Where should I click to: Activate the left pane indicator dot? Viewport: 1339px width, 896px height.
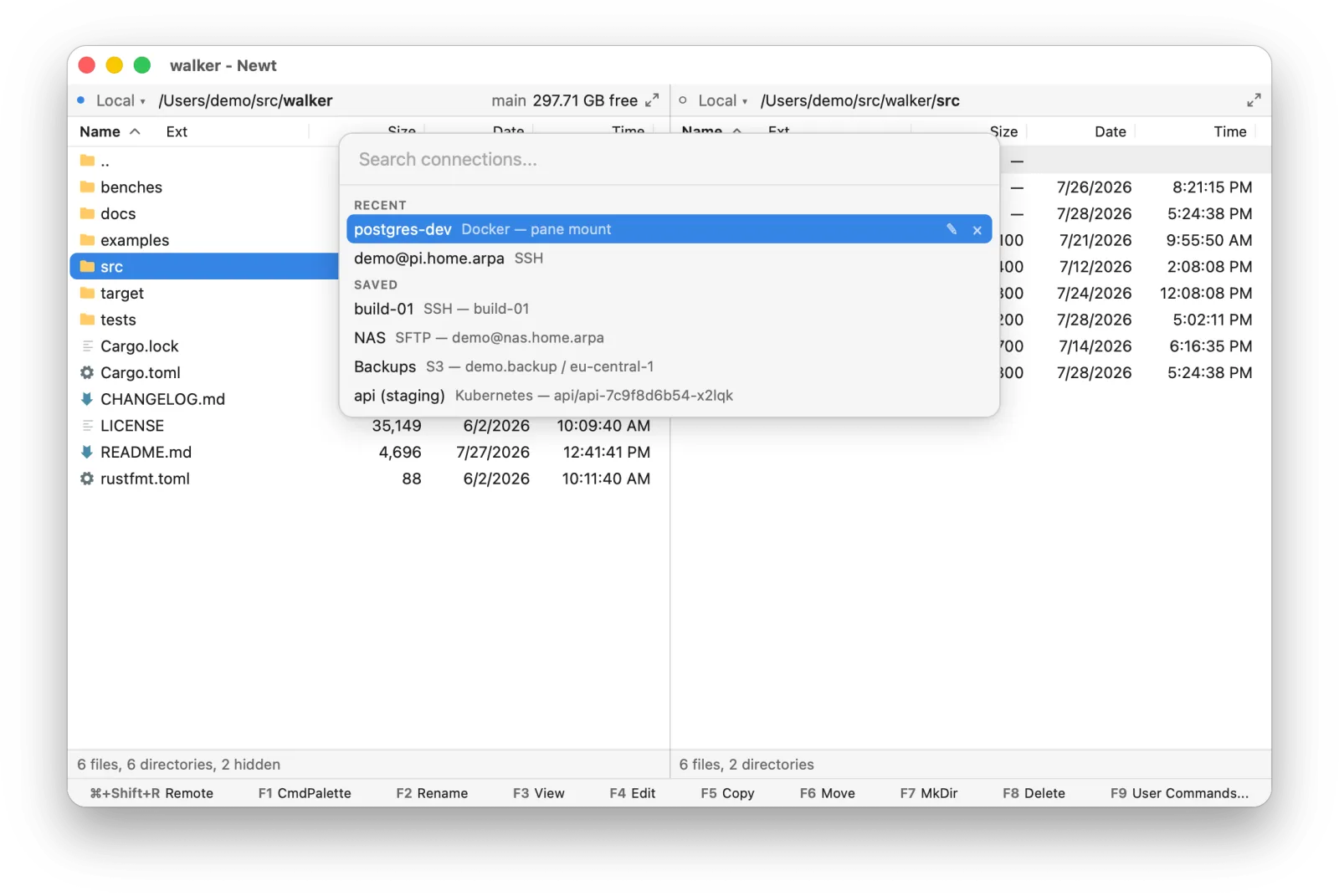[81, 100]
